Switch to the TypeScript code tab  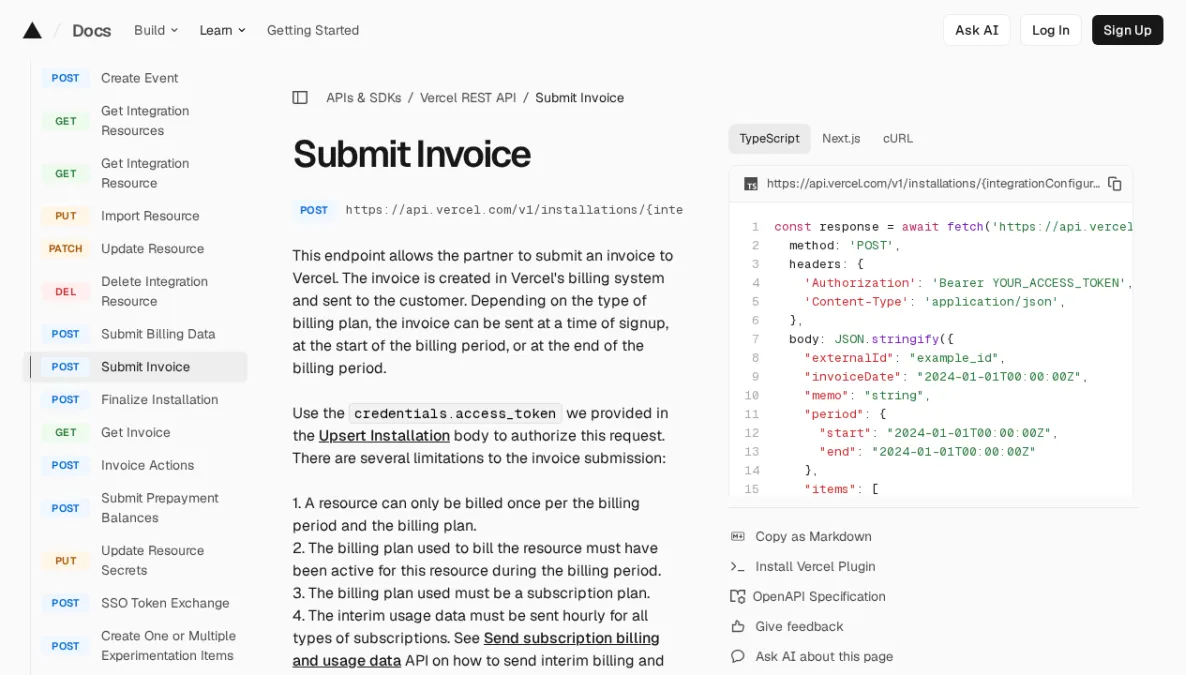769,138
